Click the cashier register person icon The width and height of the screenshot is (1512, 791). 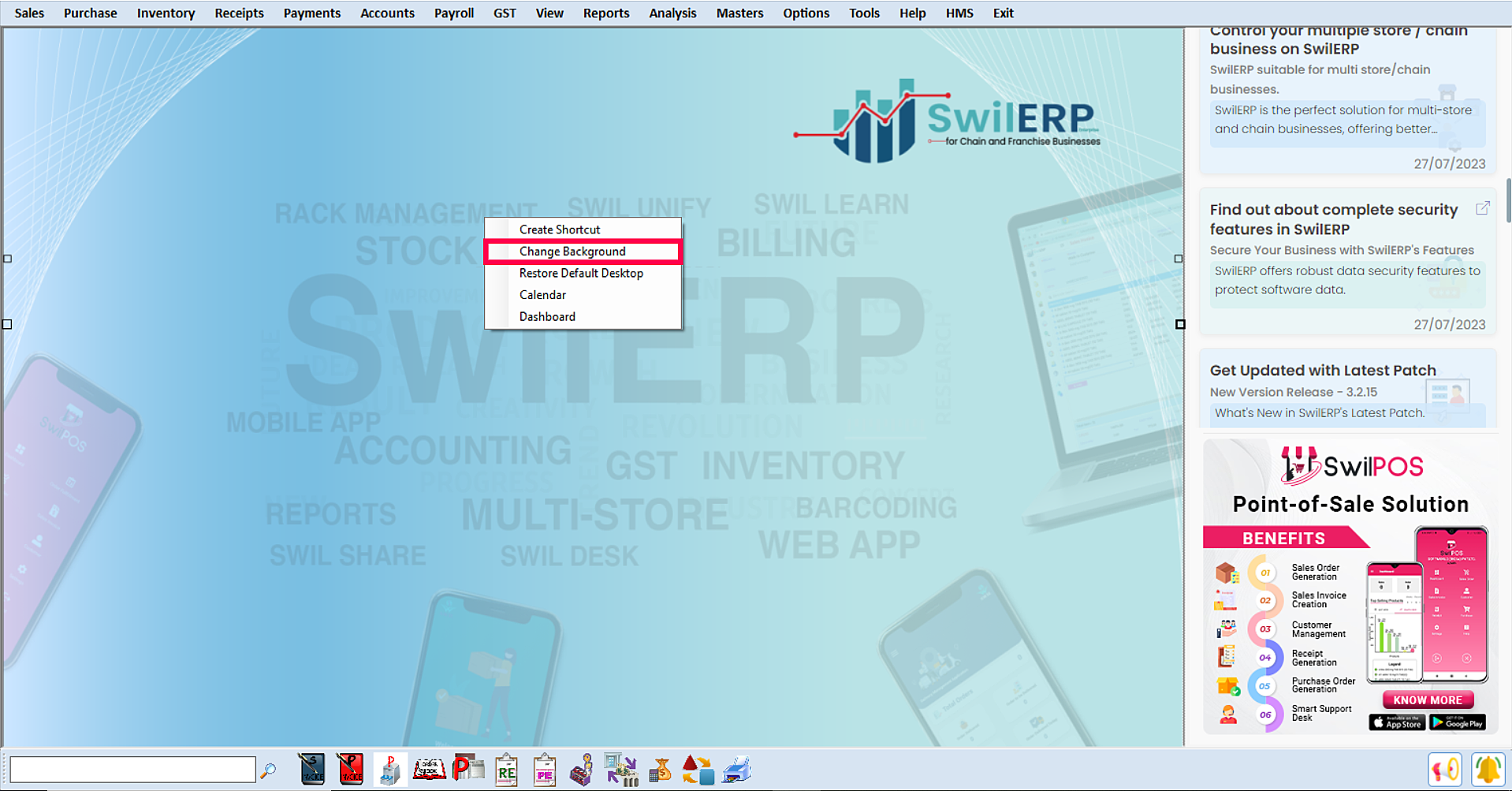(x=582, y=770)
